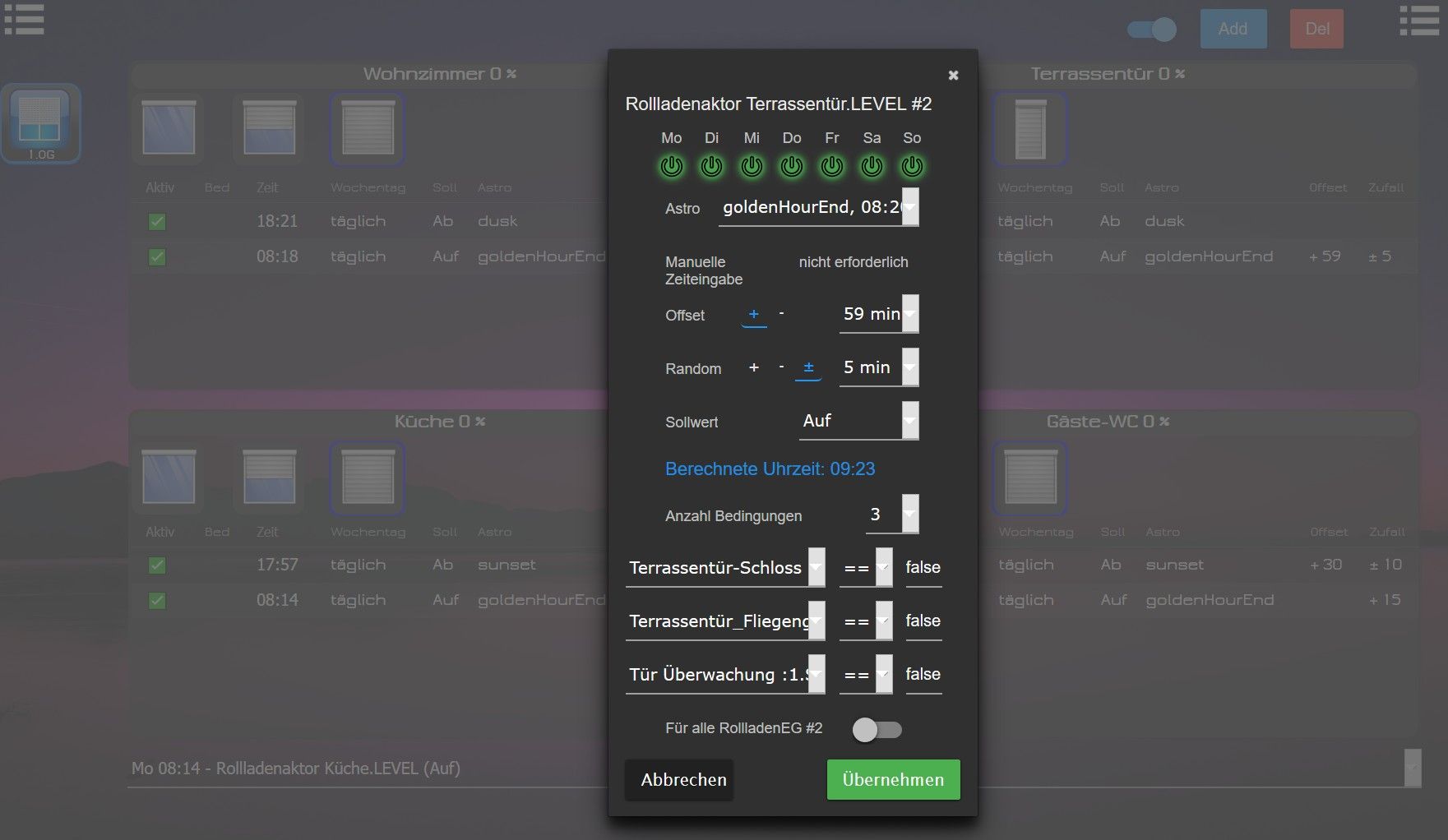This screenshot has width=1448, height=840.
Task: Click the Abbrechen button
Action: (683, 779)
